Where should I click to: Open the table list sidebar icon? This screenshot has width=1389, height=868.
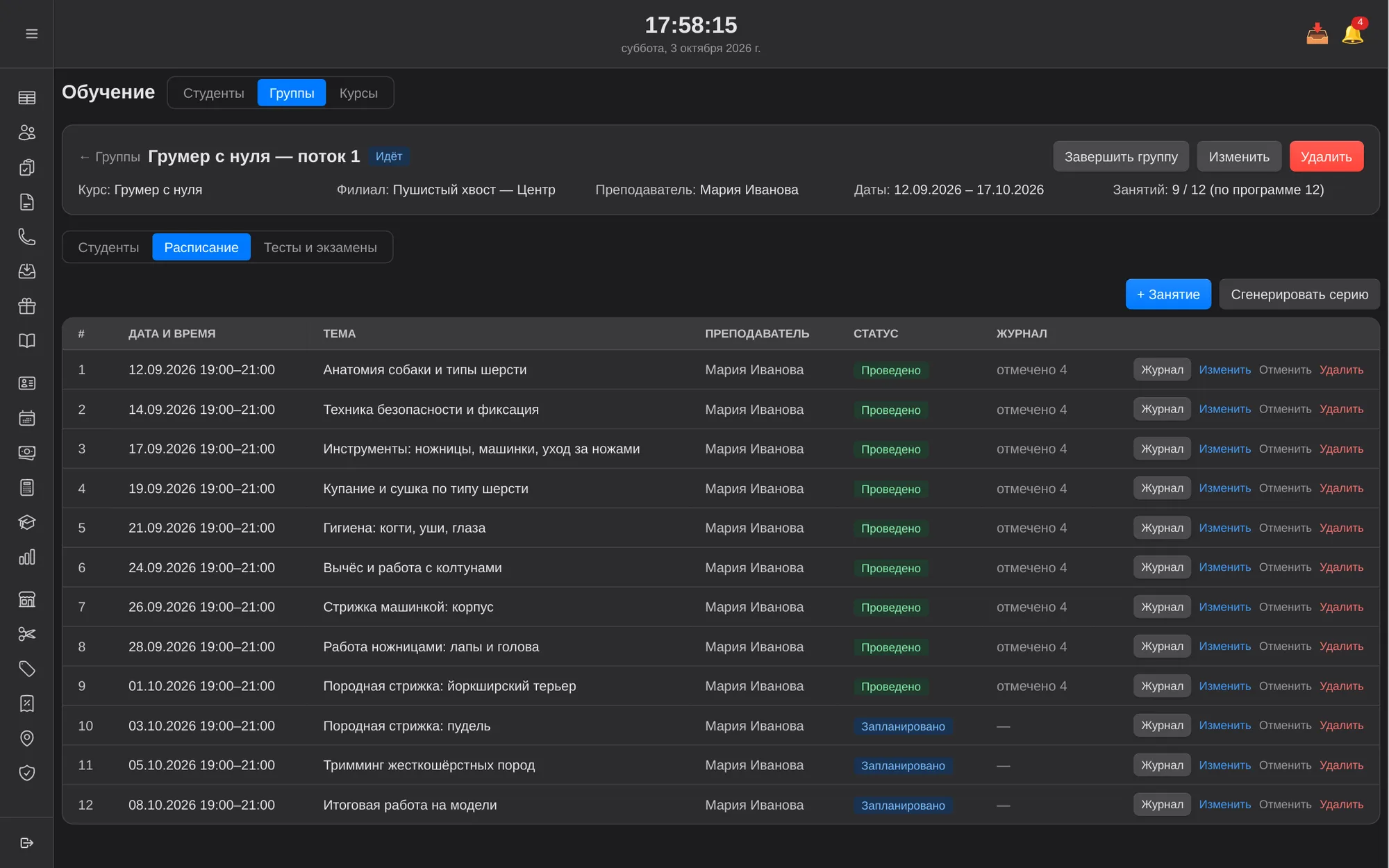(27, 98)
